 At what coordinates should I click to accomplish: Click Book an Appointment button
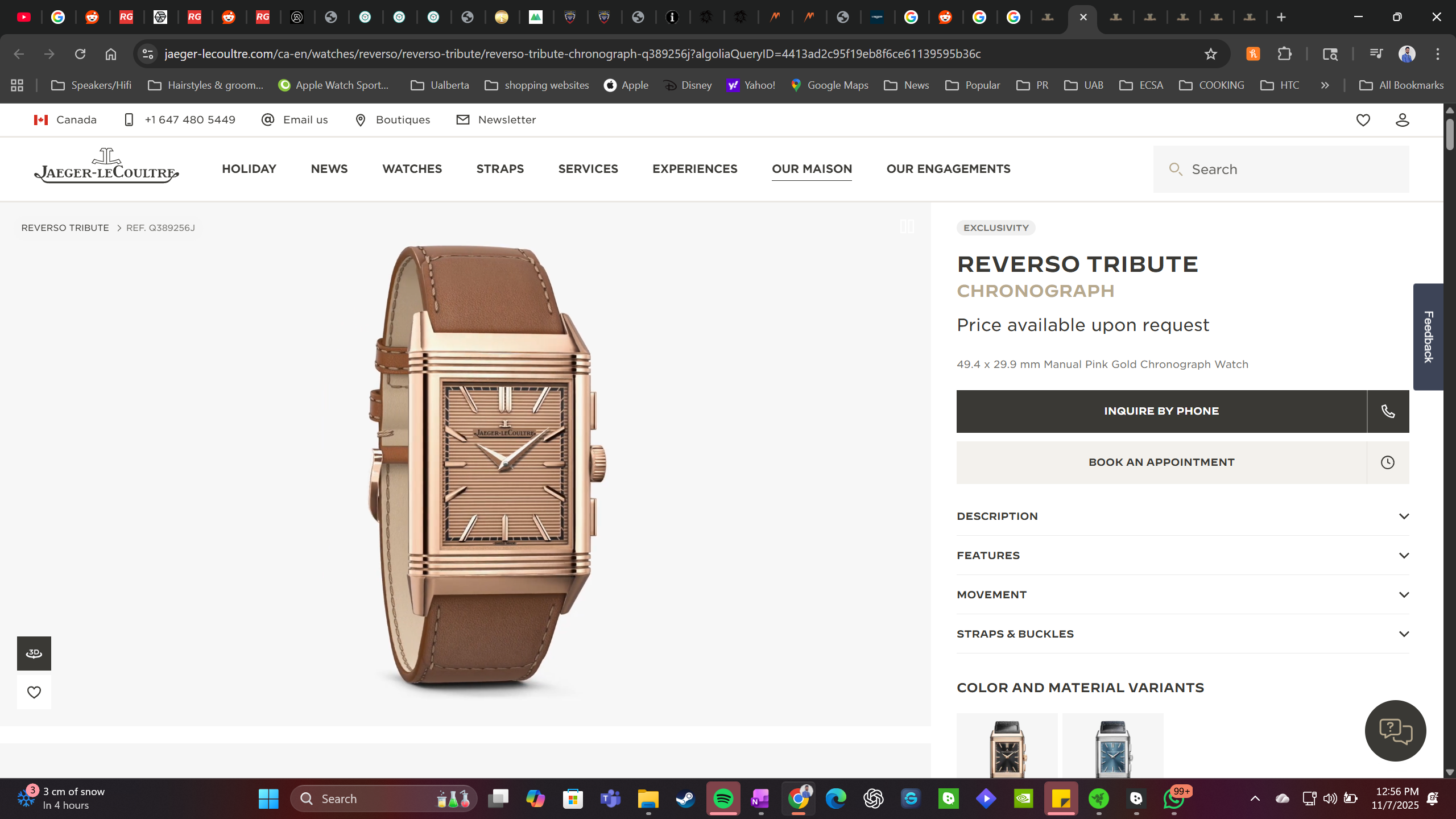click(1161, 462)
